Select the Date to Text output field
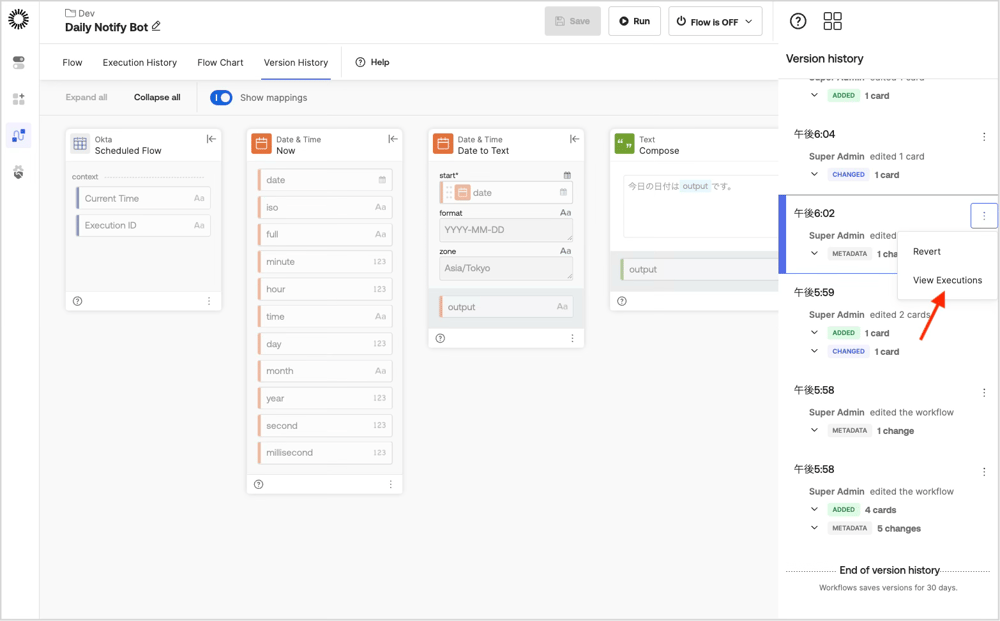This screenshot has height=621, width=1000. (x=506, y=307)
